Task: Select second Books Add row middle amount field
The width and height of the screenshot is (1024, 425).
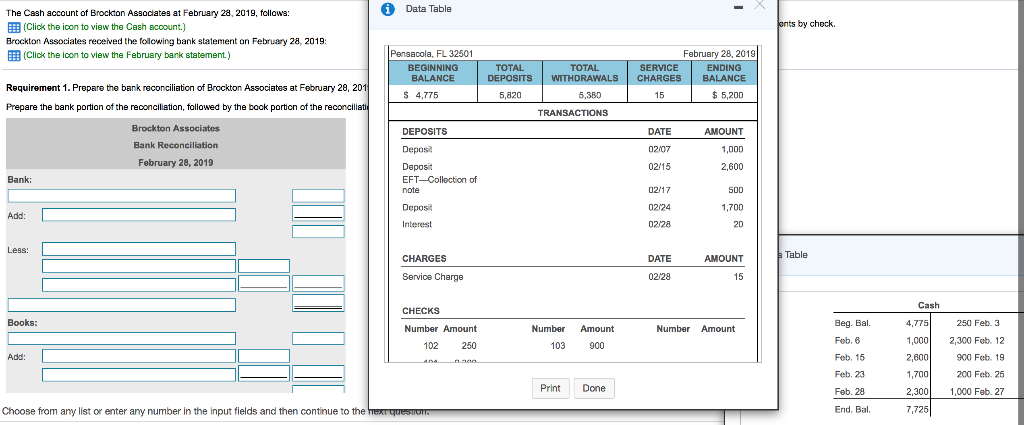Action: 264,375
